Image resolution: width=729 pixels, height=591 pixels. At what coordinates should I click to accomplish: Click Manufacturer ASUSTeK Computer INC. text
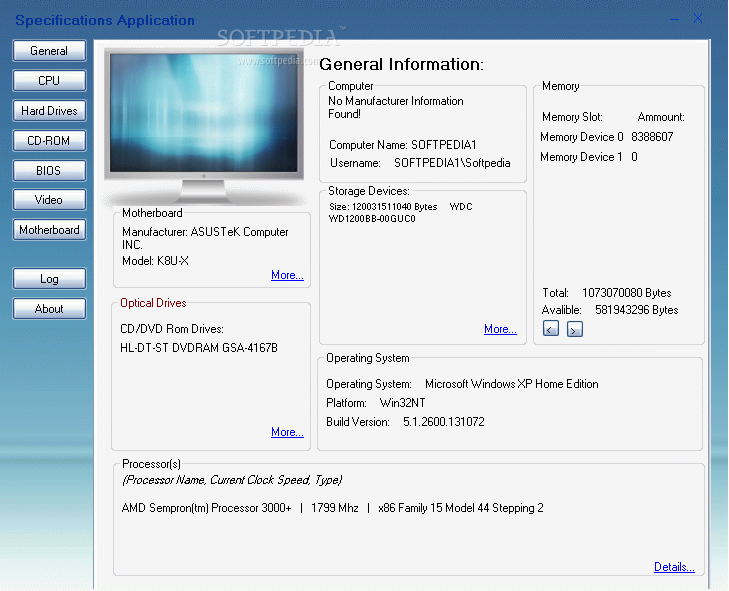[205, 238]
